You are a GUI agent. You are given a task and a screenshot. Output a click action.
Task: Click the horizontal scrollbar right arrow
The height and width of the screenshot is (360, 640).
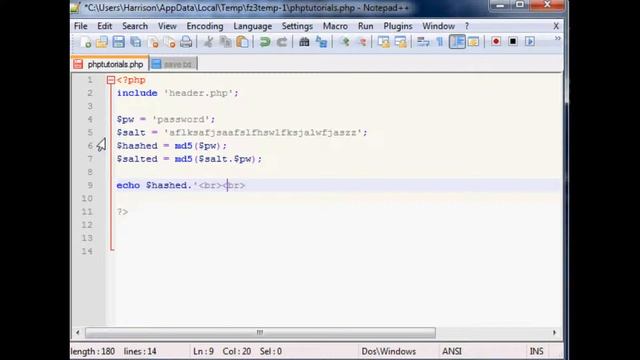point(554,333)
